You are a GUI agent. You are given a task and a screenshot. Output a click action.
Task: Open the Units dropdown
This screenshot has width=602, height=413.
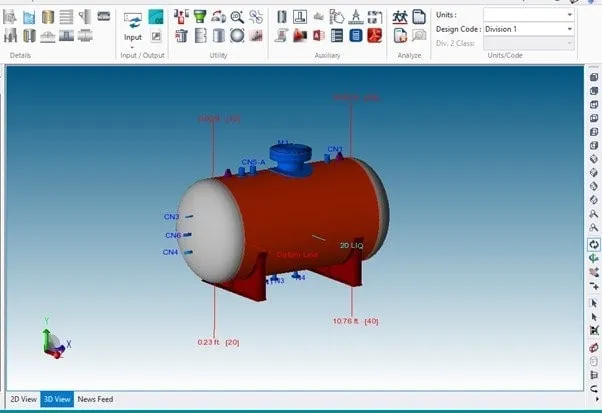(x=529, y=15)
